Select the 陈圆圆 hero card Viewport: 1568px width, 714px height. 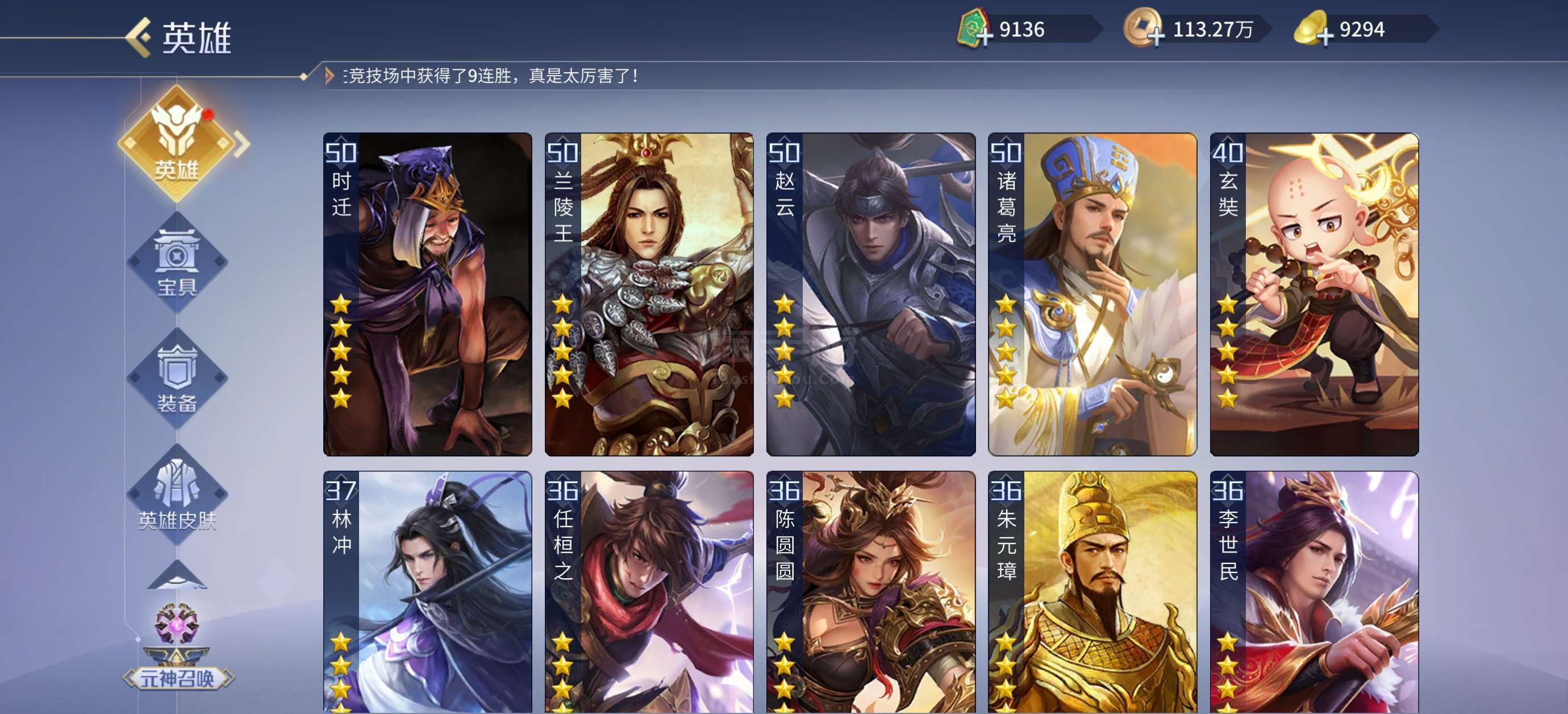pyautogui.click(x=870, y=592)
